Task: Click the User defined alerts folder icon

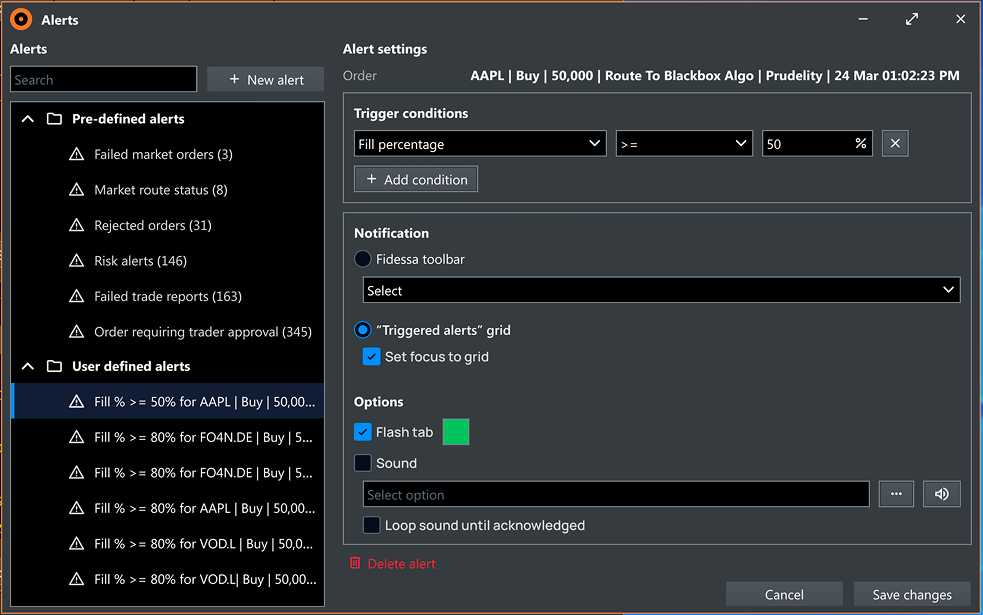Action: tap(55, 366)
